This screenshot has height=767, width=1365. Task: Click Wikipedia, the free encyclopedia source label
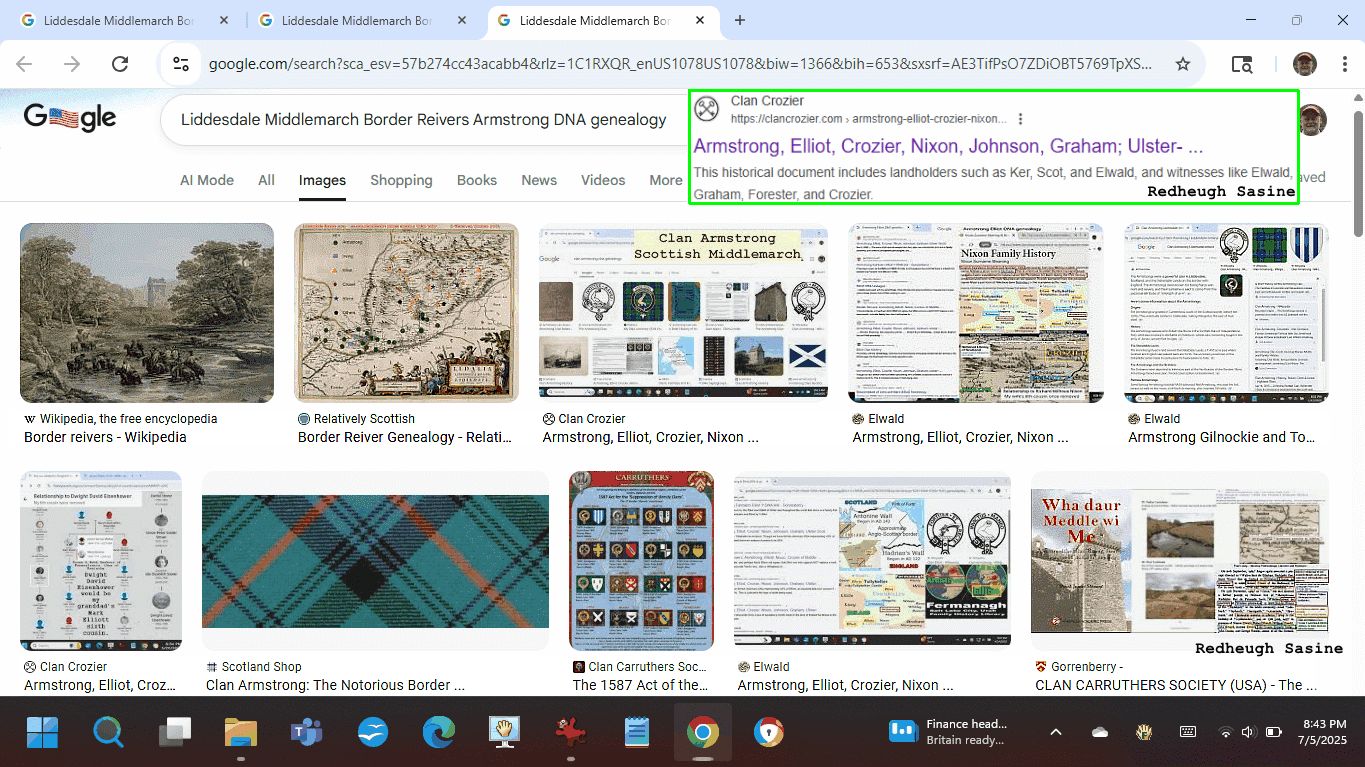128,419
